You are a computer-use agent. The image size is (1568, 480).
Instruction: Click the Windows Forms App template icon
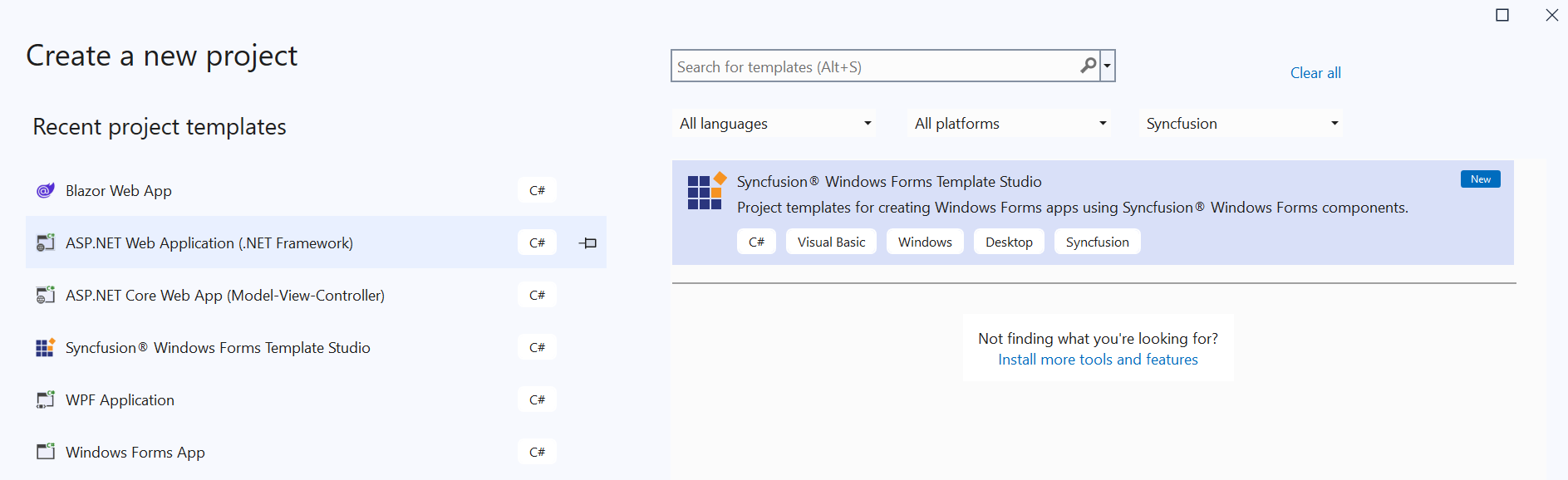[x=46, y=452]
